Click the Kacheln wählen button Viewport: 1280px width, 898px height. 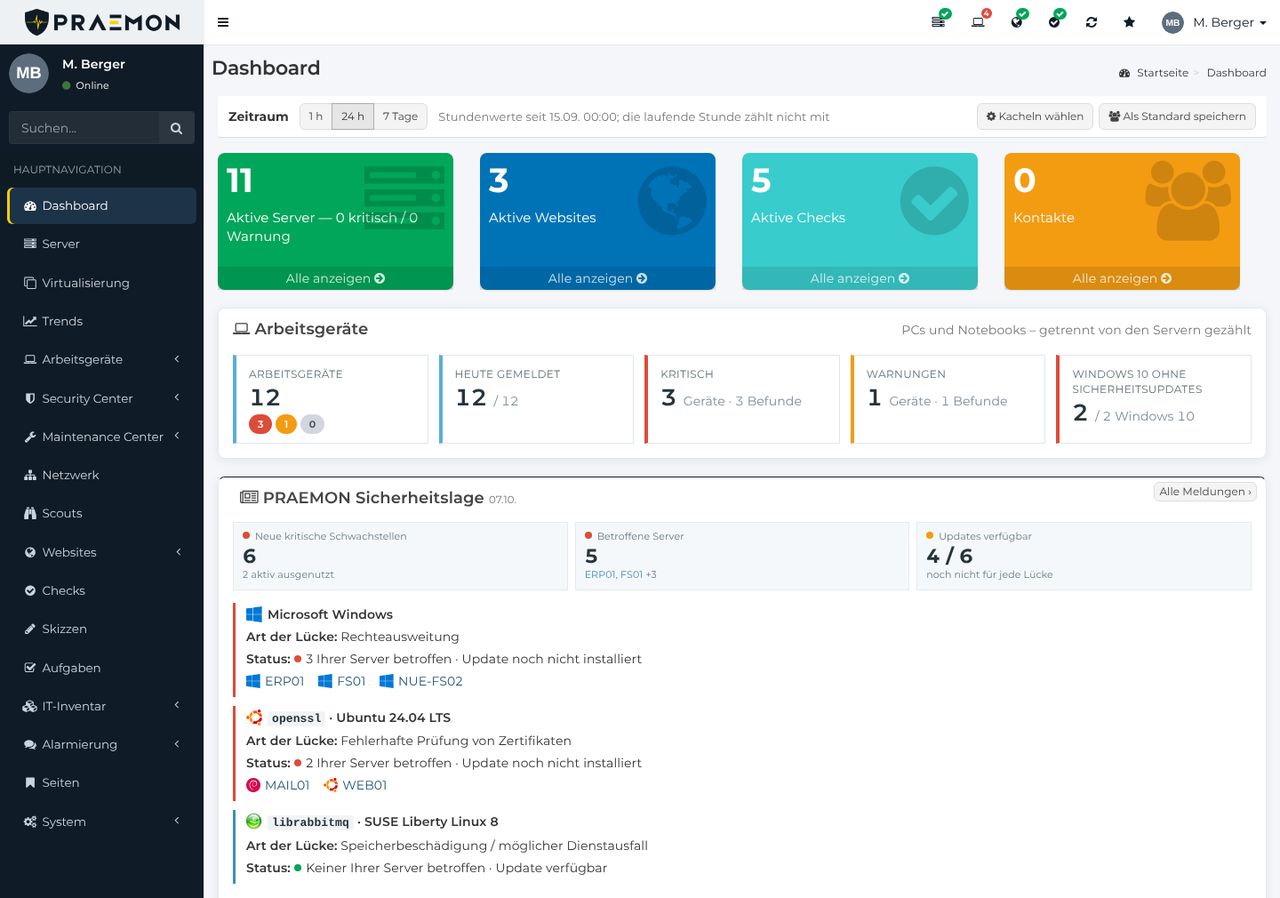pyautogui.click(x=1035, y=116)
